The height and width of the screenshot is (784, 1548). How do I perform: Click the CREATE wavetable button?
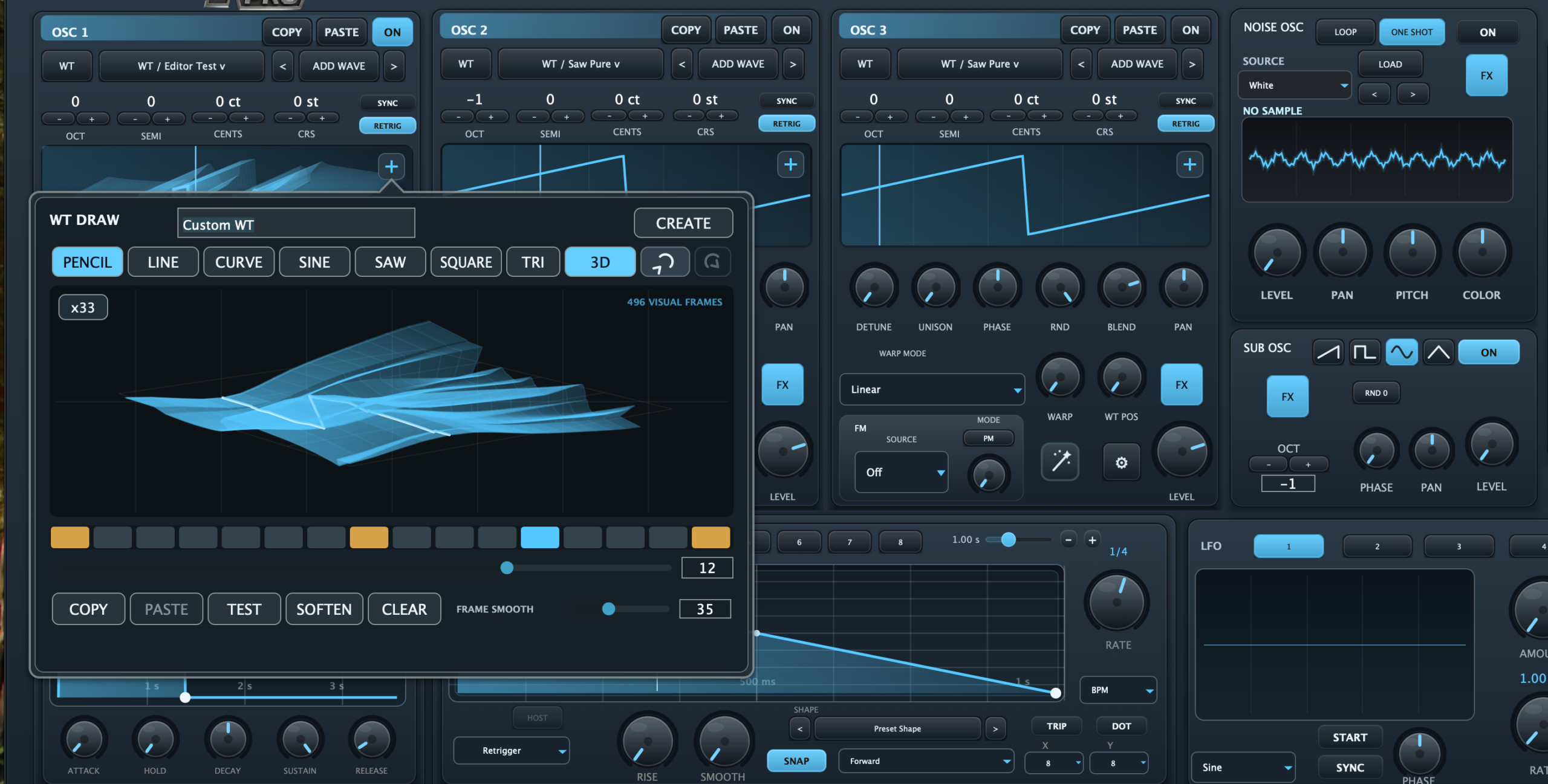click(683, 223)
